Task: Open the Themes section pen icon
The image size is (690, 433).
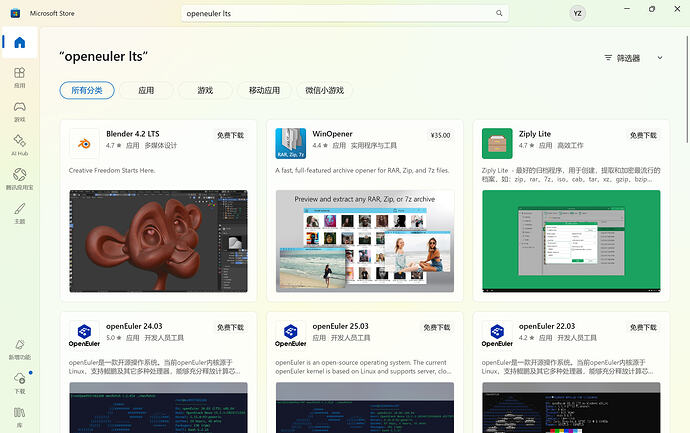Action: 19,213
